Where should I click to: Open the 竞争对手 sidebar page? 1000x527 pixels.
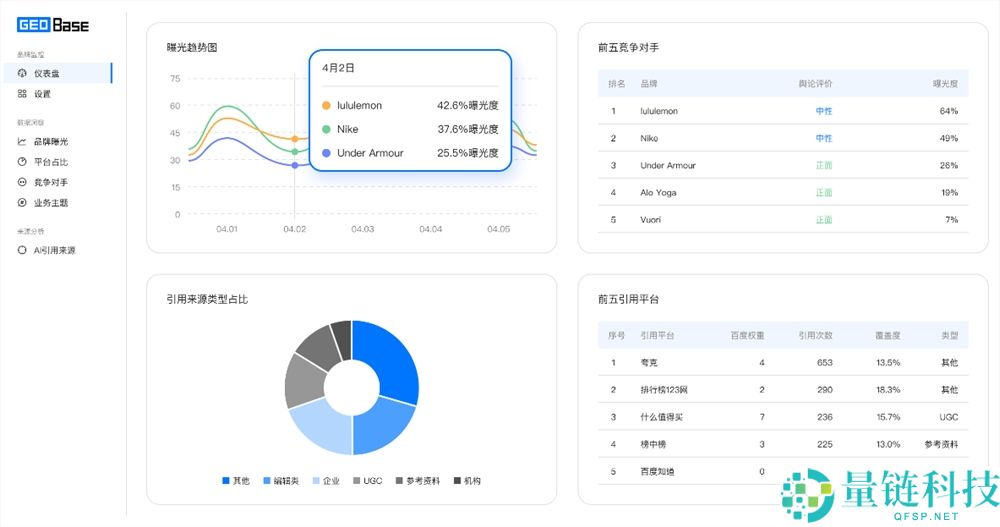point(51,182)
